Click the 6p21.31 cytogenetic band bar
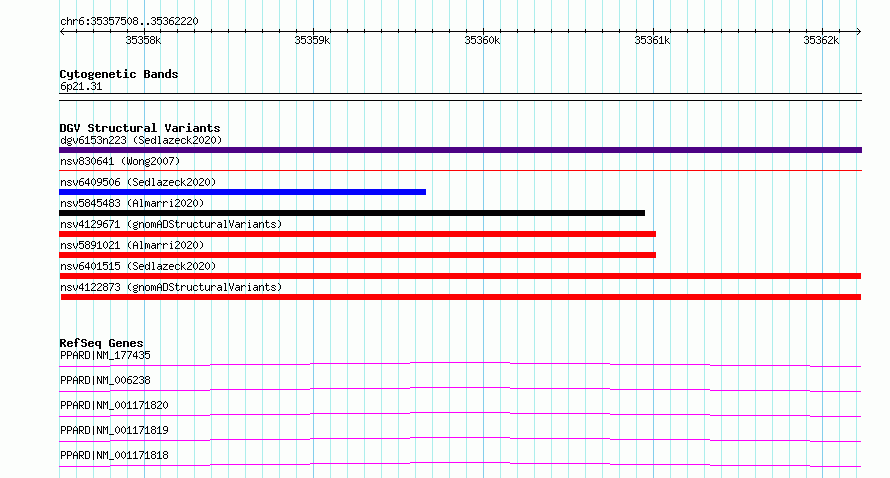890x478 pixels. pos(460,97)
